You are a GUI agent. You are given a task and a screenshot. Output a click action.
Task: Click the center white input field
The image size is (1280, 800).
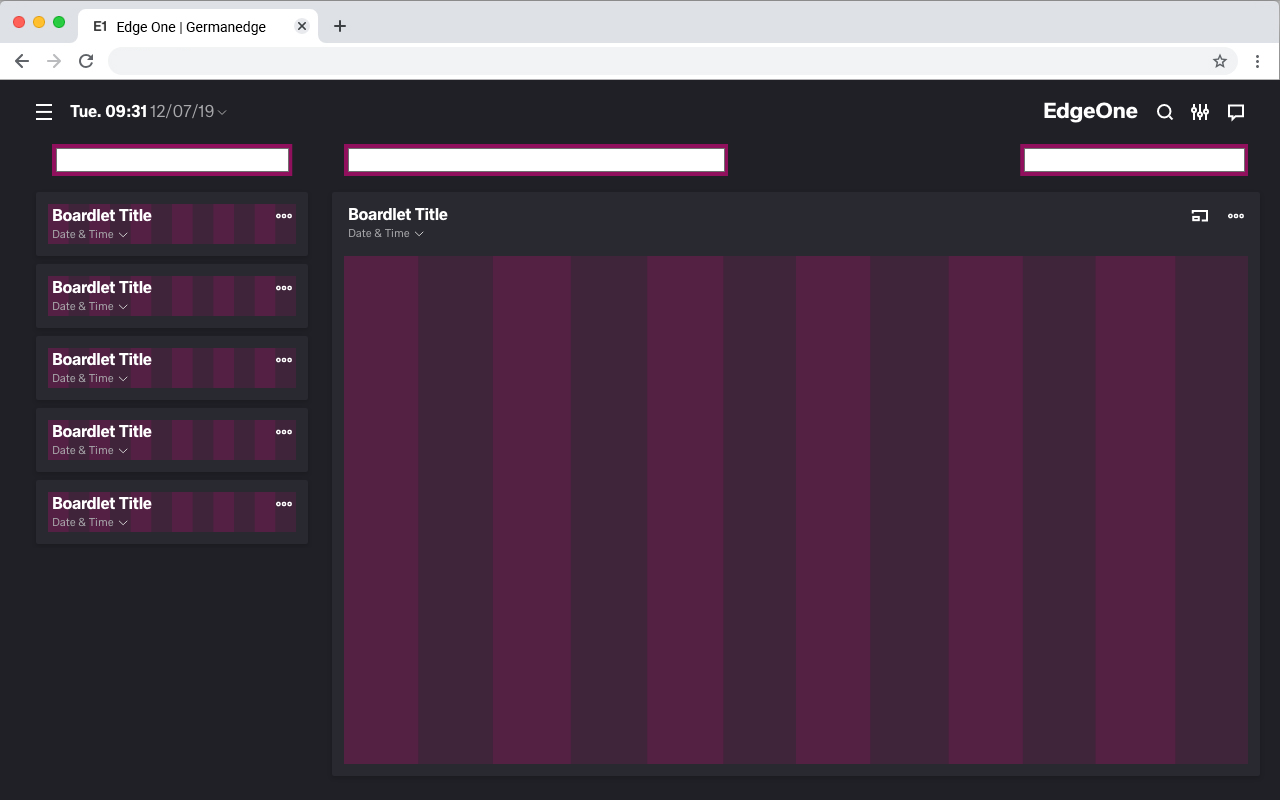pos(536,160)
